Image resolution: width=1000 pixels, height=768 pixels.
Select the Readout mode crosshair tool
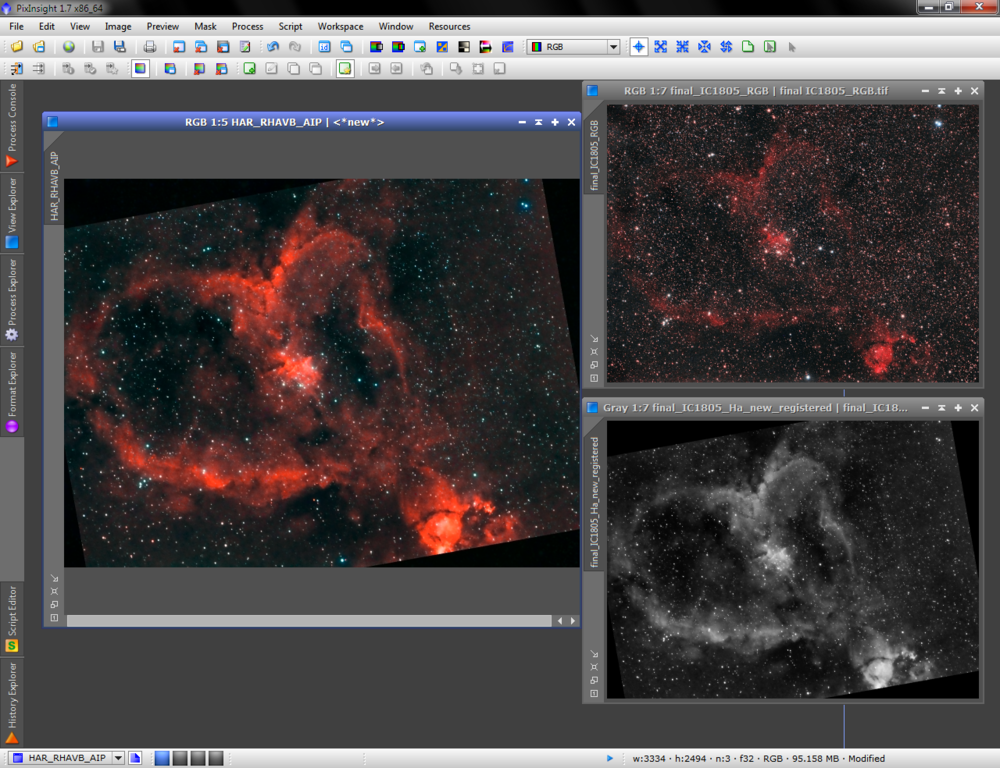pyautogui.click(x=638, y=47)
